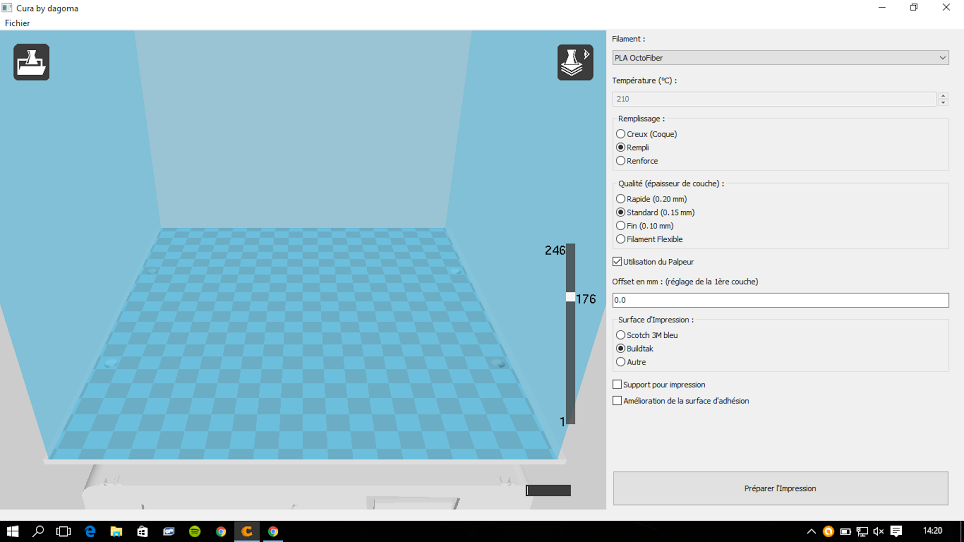Click the orange Avast tray icon

tap(828, 532)
